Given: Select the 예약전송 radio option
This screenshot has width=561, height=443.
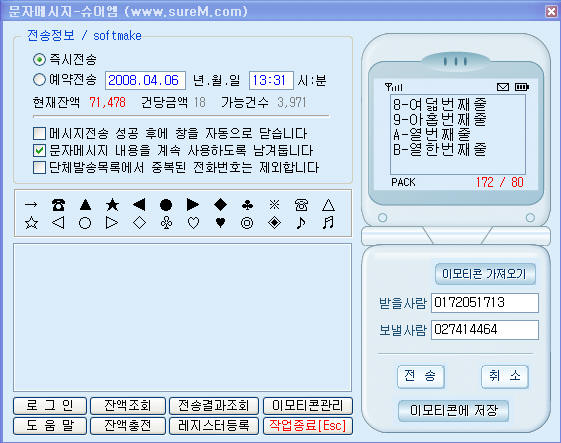Looking at the screenshot, I should [x=39, y=79].
